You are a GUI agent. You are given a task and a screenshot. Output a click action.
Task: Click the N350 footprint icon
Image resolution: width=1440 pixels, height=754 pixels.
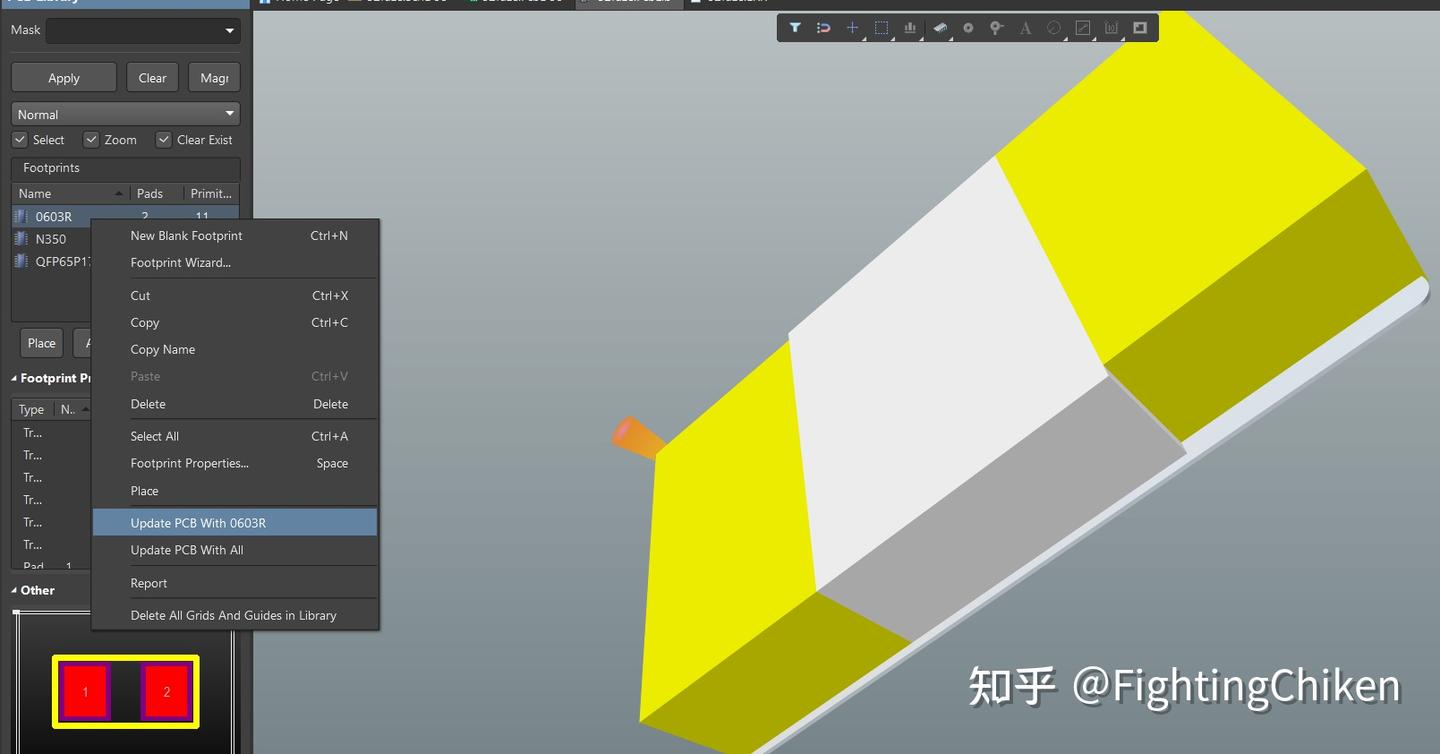pyautogui.click(x=20, y=239)
